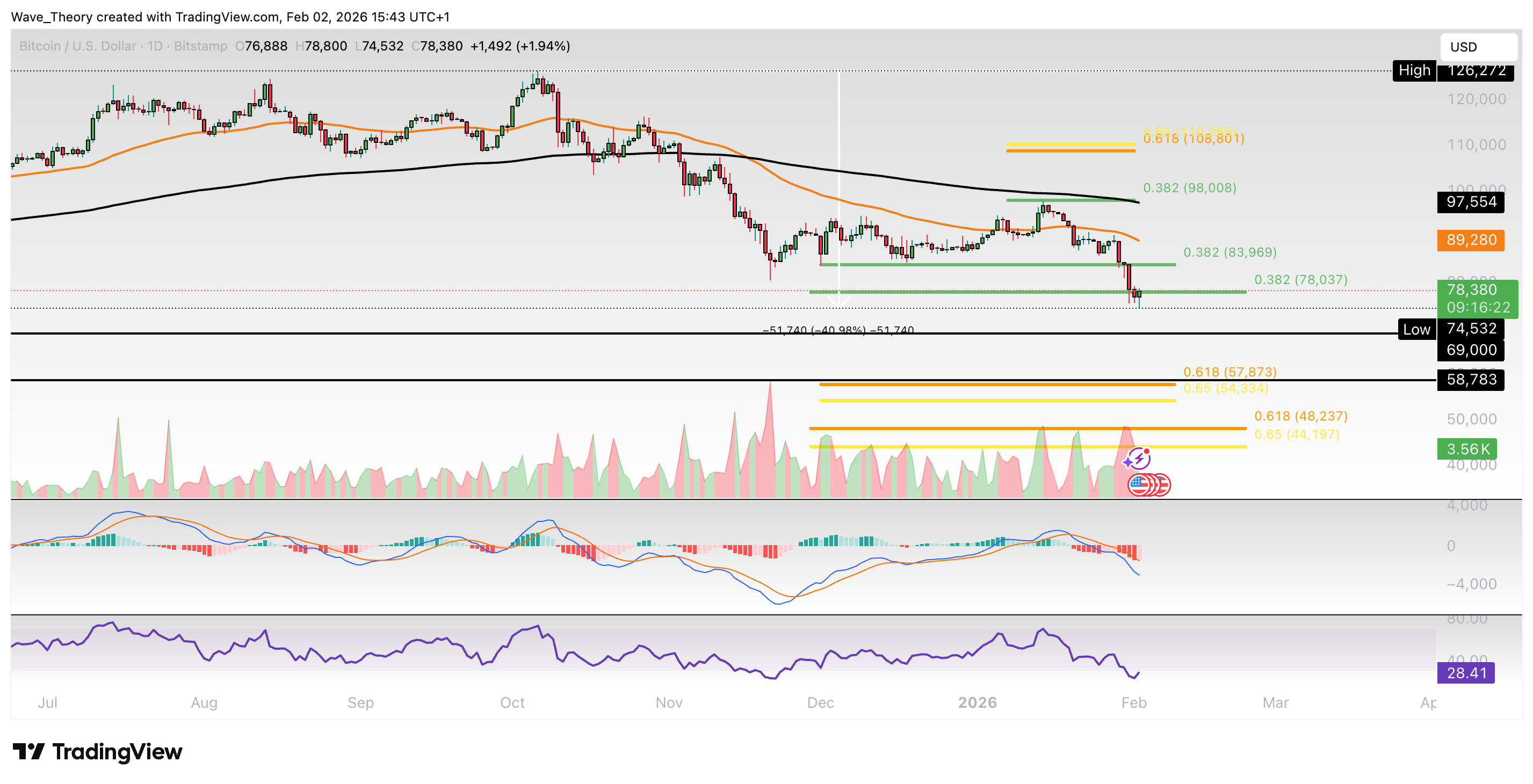The image size is (1533, 784).
Task: Click the black 97,554 moving average label
Action: [x=1470, y=202]
